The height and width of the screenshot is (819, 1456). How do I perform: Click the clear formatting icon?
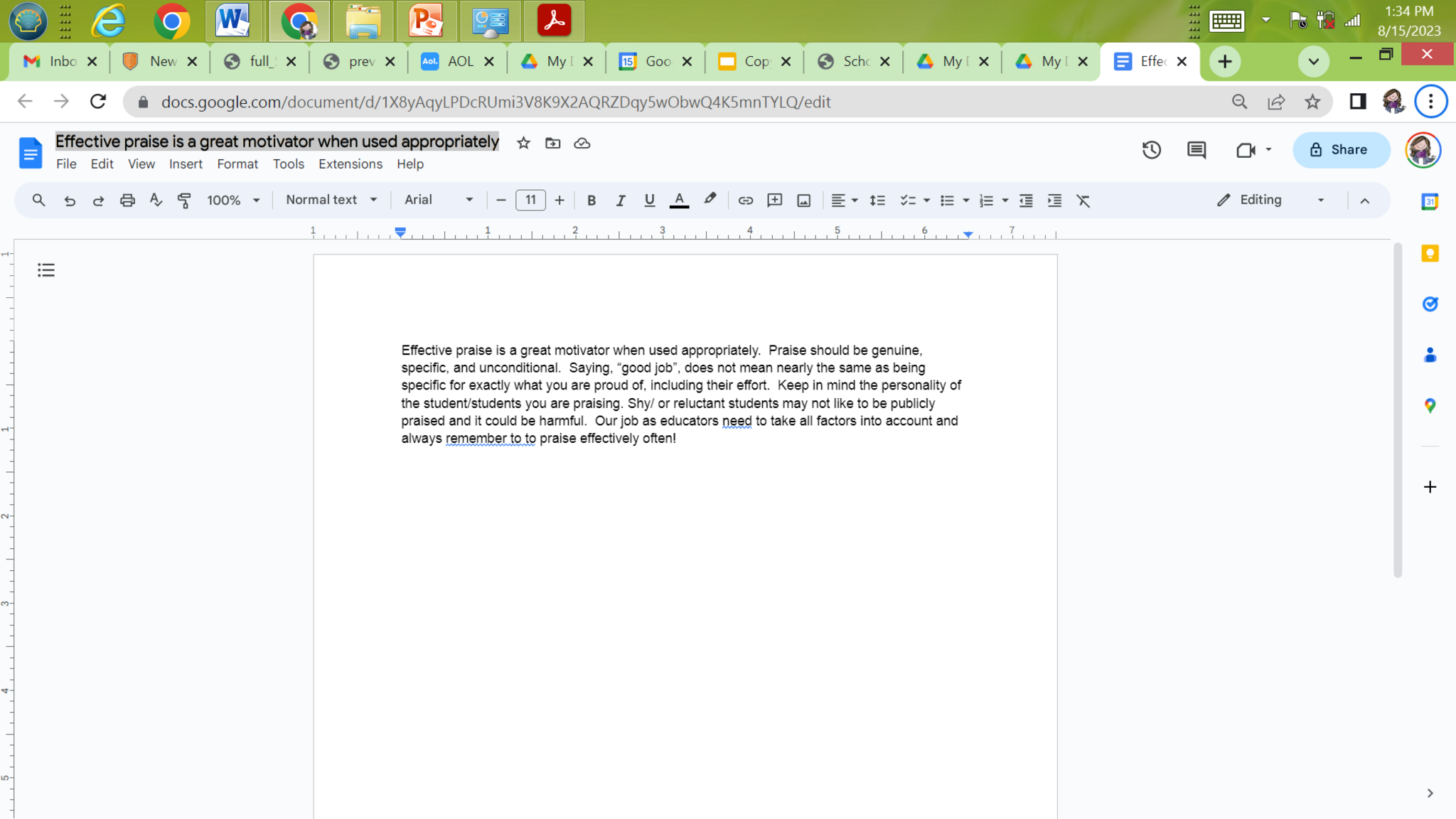(1083, 200)
